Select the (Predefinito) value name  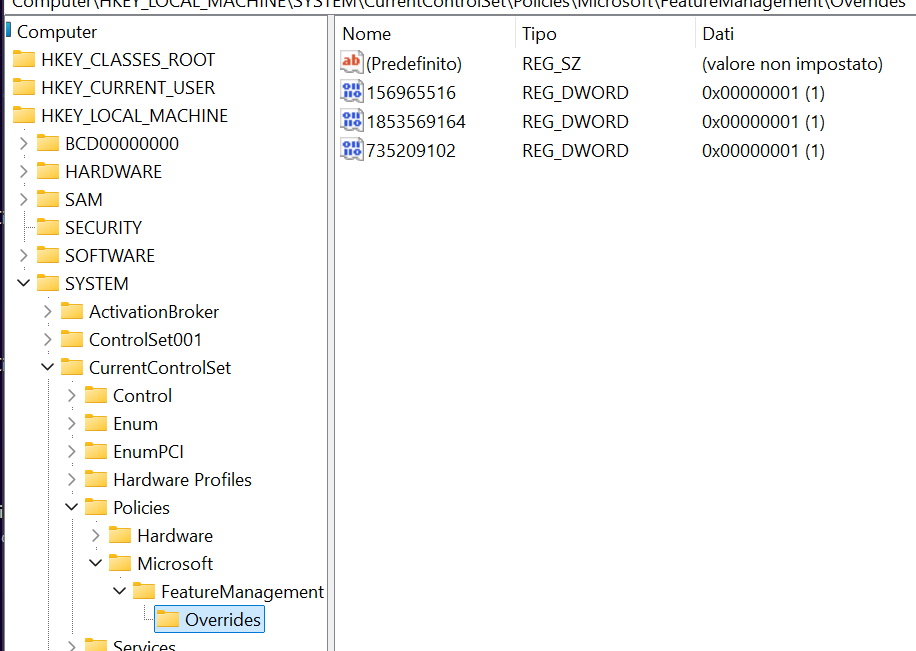pyautogui.click(x=414, y=64)
